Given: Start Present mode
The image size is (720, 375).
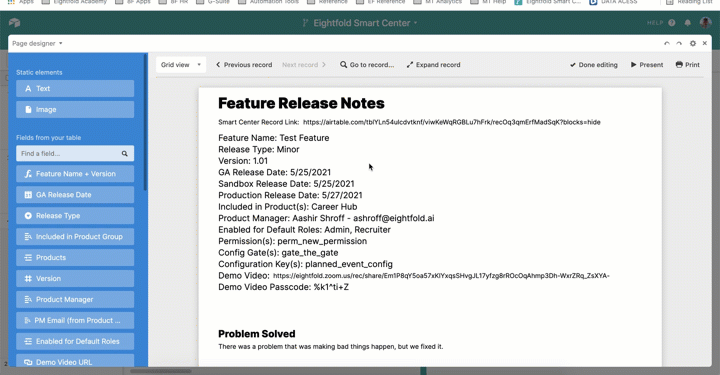Looking at the screenshot, I should coord(647,65).
